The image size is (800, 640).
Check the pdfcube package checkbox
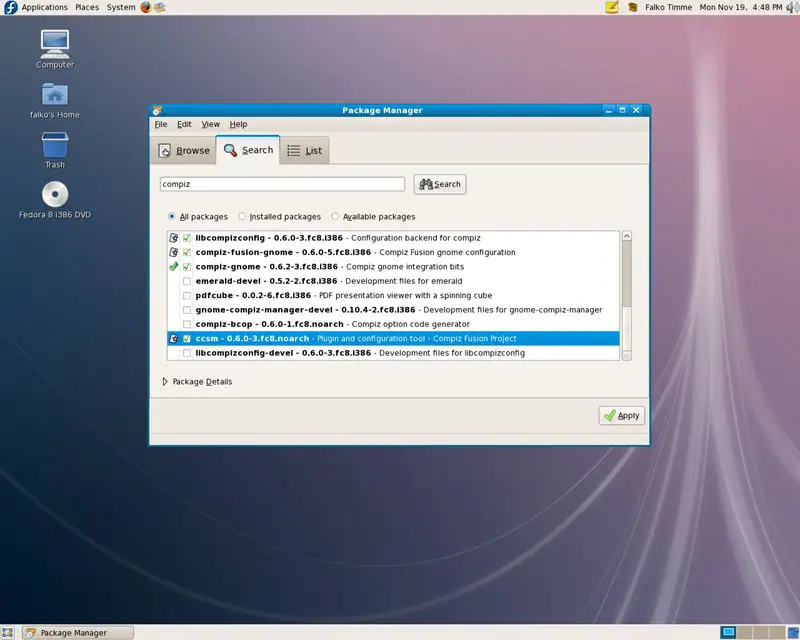tap(186, 296)
